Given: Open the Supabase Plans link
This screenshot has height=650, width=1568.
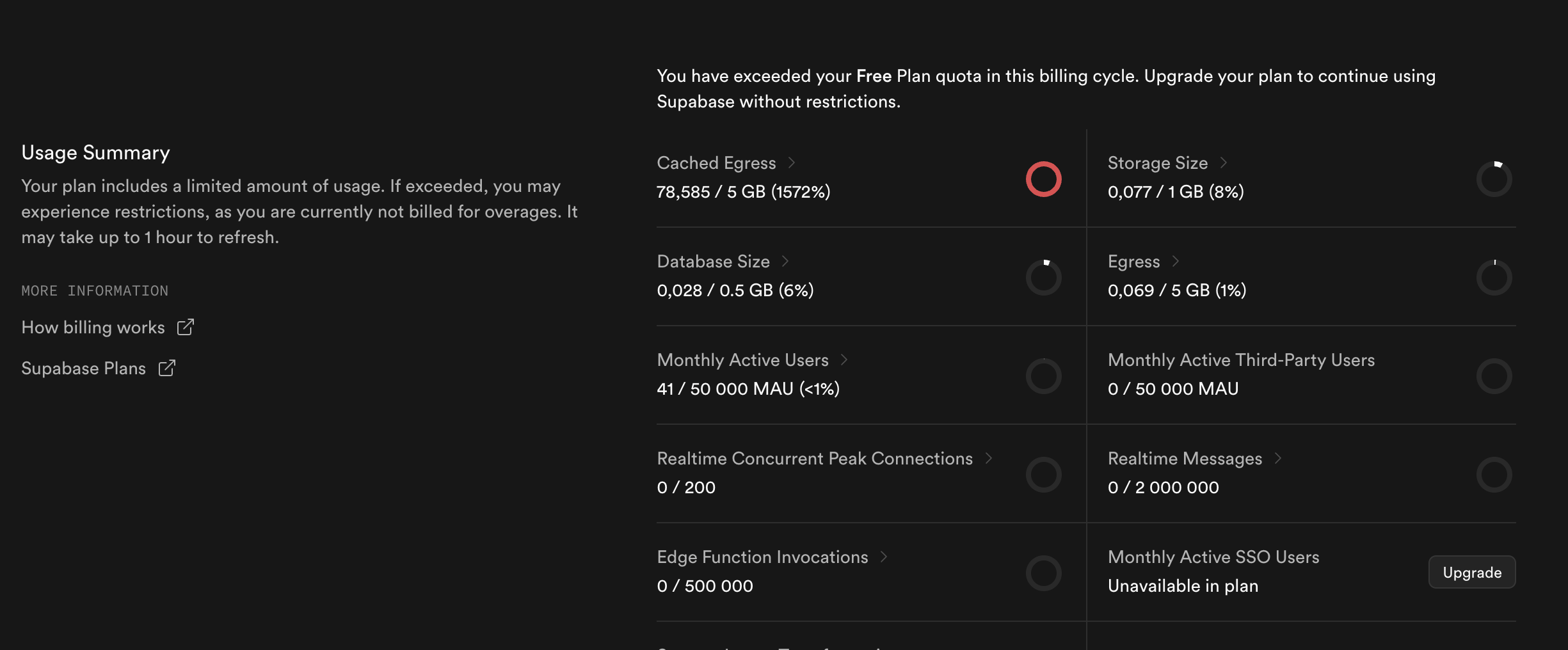Looking at the screenshot, I should (84, 369).
